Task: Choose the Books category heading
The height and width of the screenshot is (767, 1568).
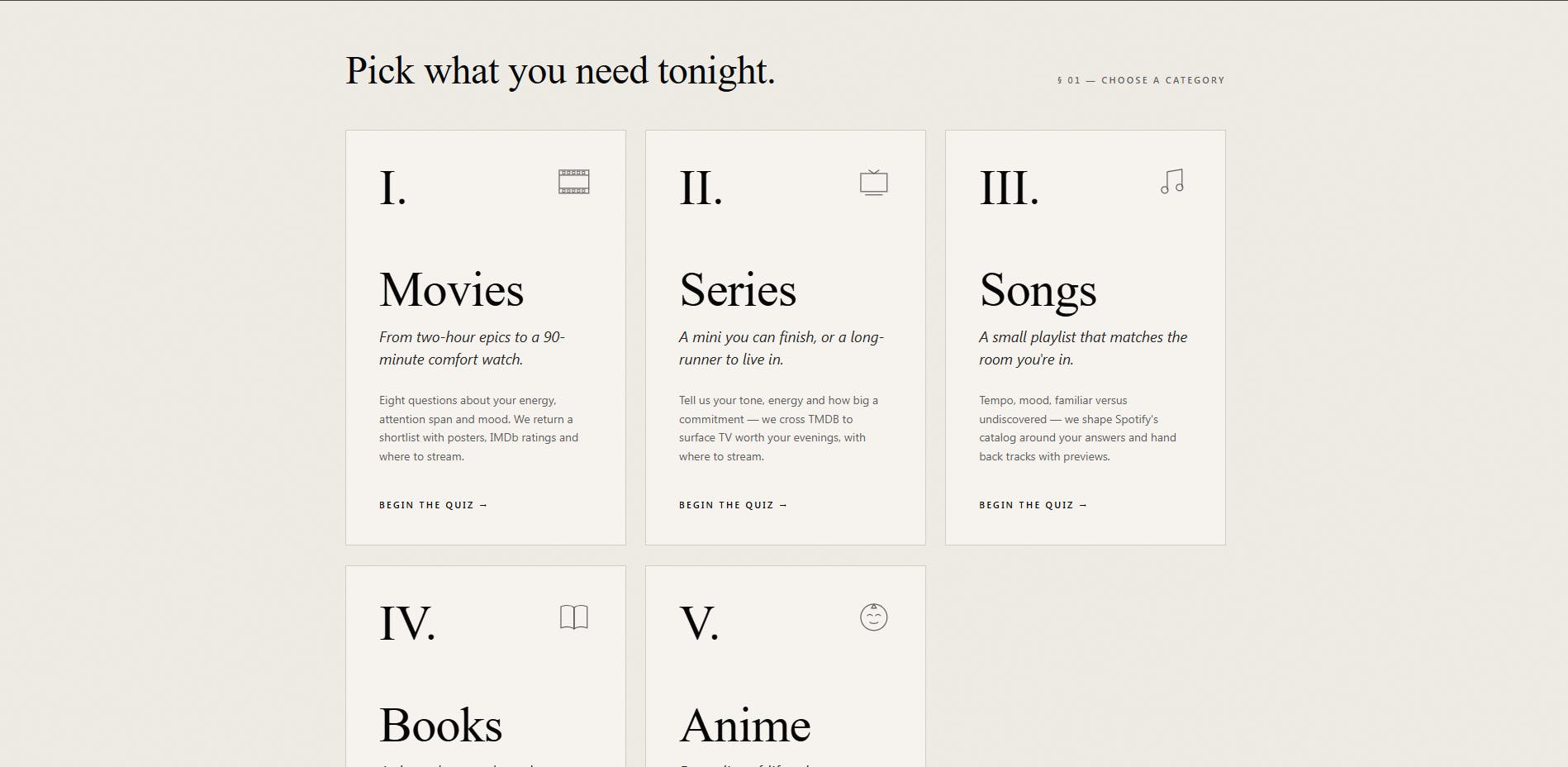Action: [440, 726]
